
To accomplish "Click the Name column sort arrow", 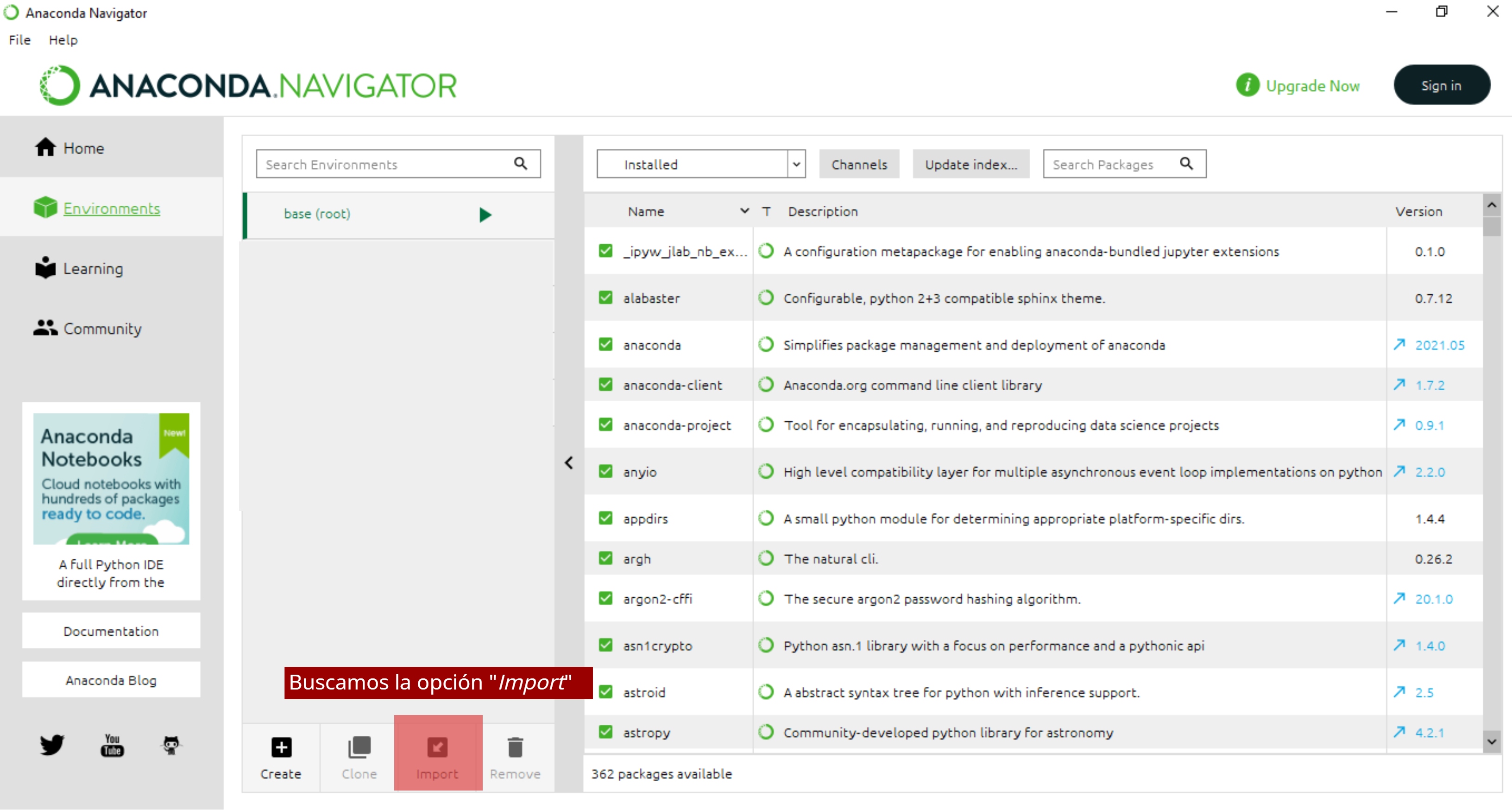I will (x=744, y=211).
